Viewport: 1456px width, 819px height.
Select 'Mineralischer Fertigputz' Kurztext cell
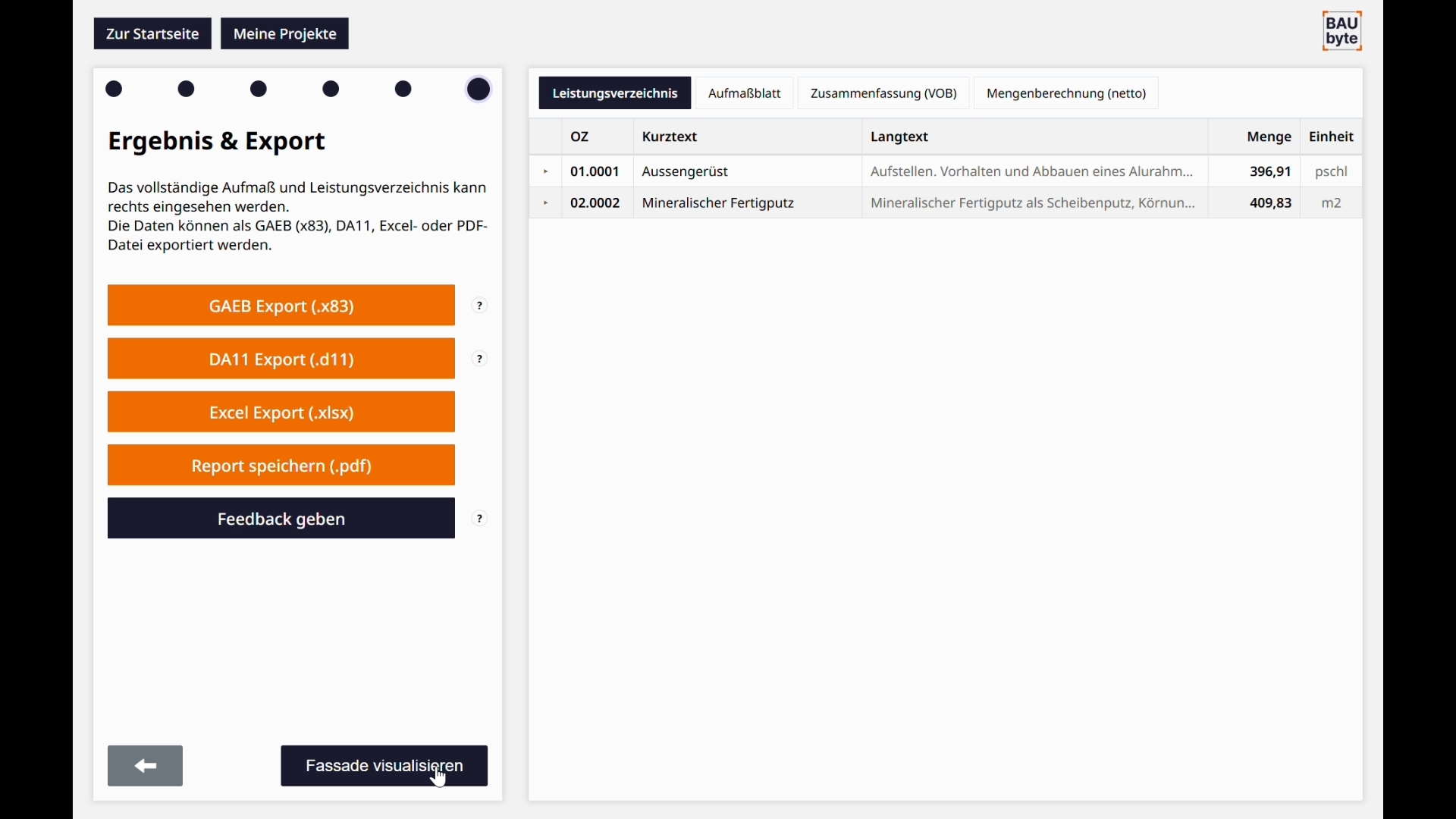coord(747,203)
